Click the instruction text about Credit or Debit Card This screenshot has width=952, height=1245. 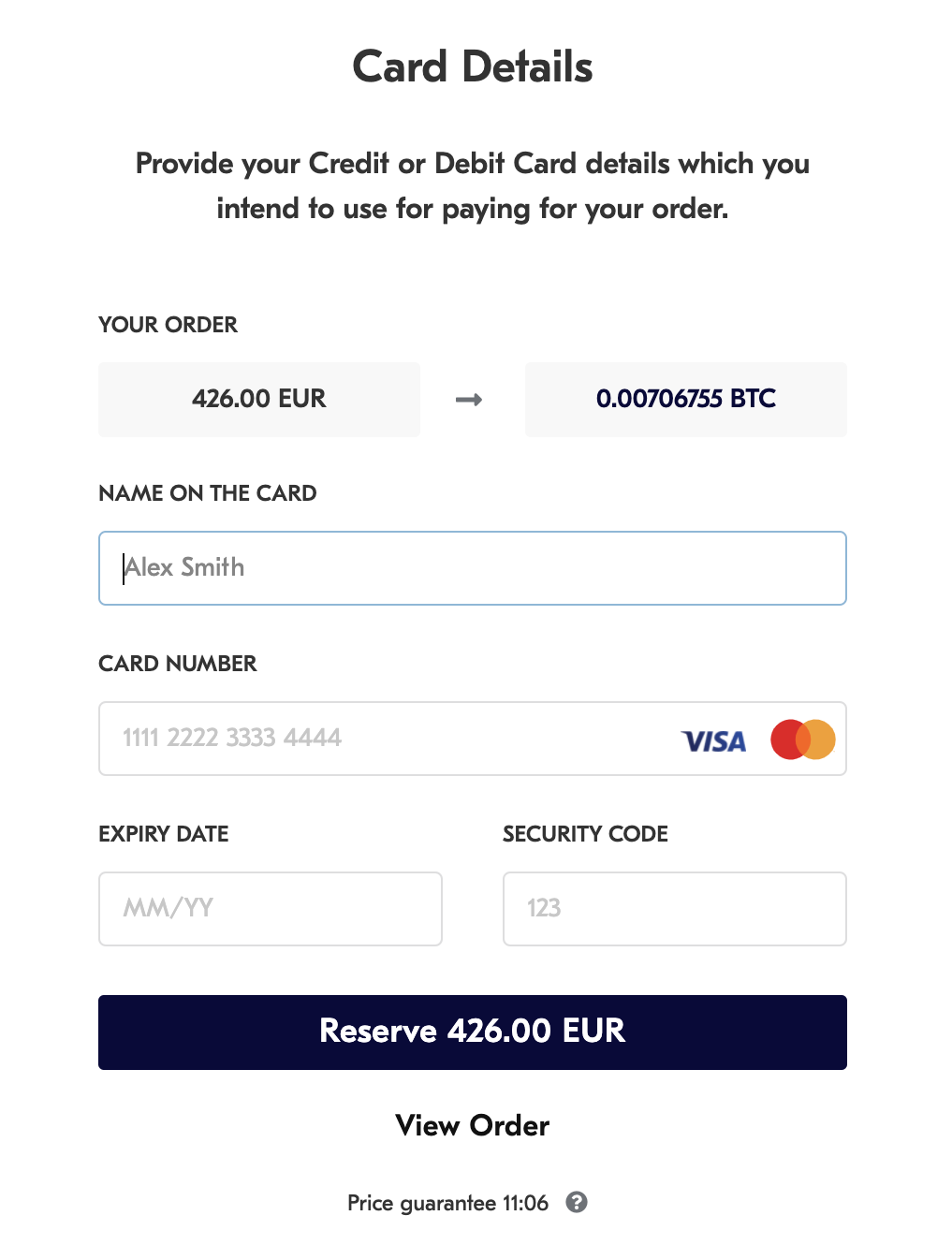pos(473,185)
